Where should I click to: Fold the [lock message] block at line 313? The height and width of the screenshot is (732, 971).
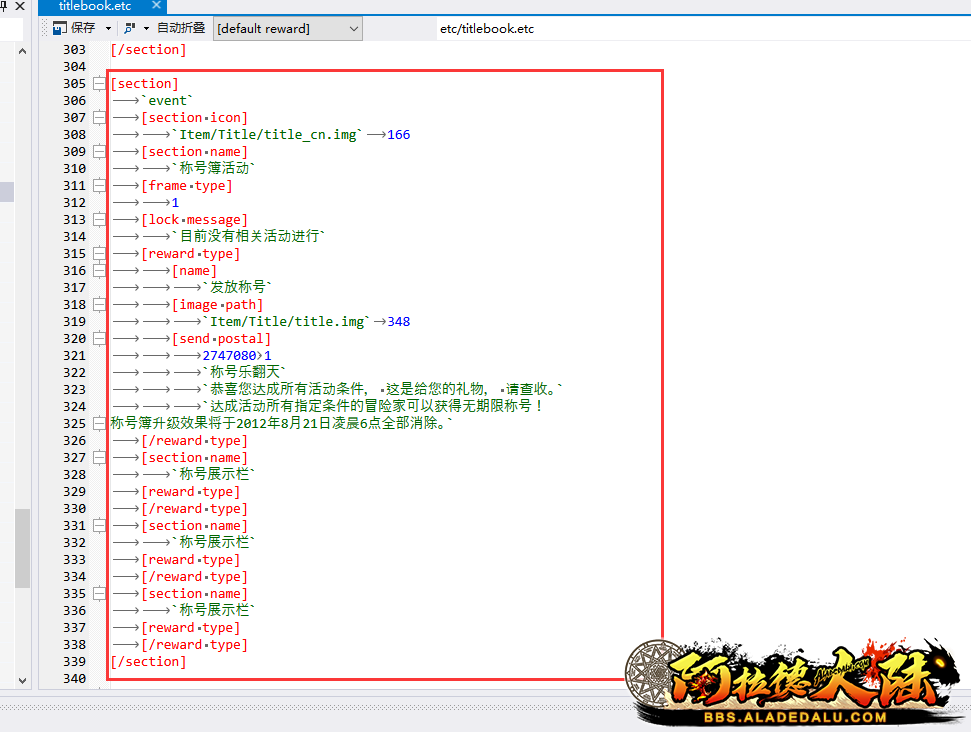99,220
